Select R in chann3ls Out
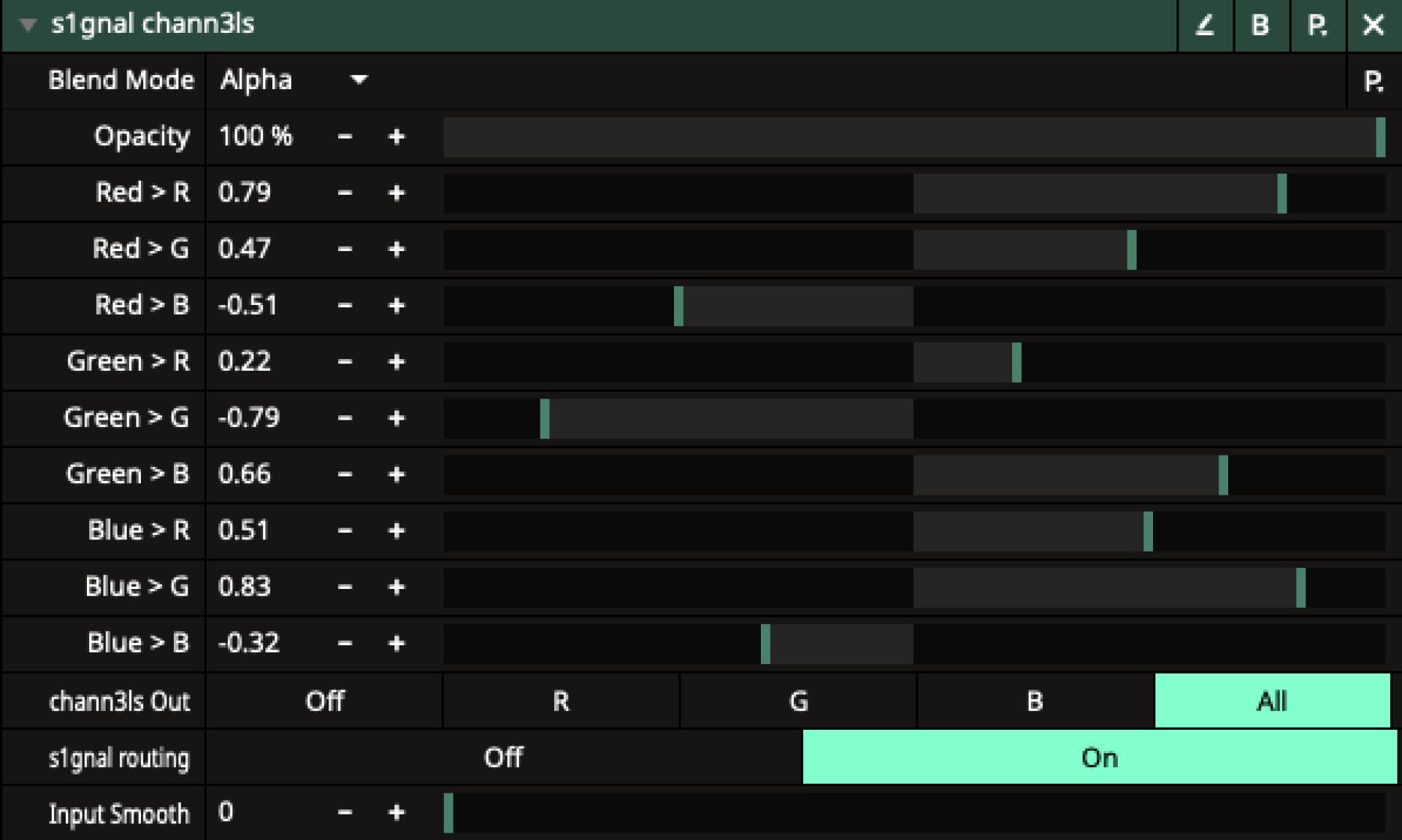The image size is (1402, 840). (x=561, y=701)
